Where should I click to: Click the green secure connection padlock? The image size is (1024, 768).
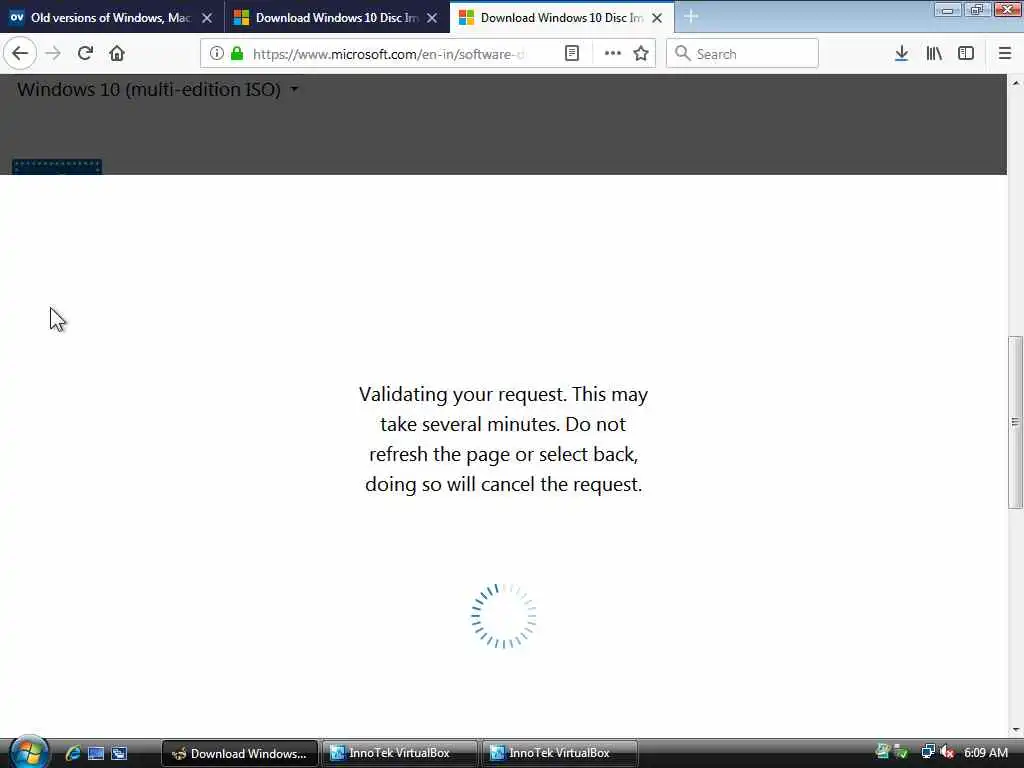click(237, 54)
